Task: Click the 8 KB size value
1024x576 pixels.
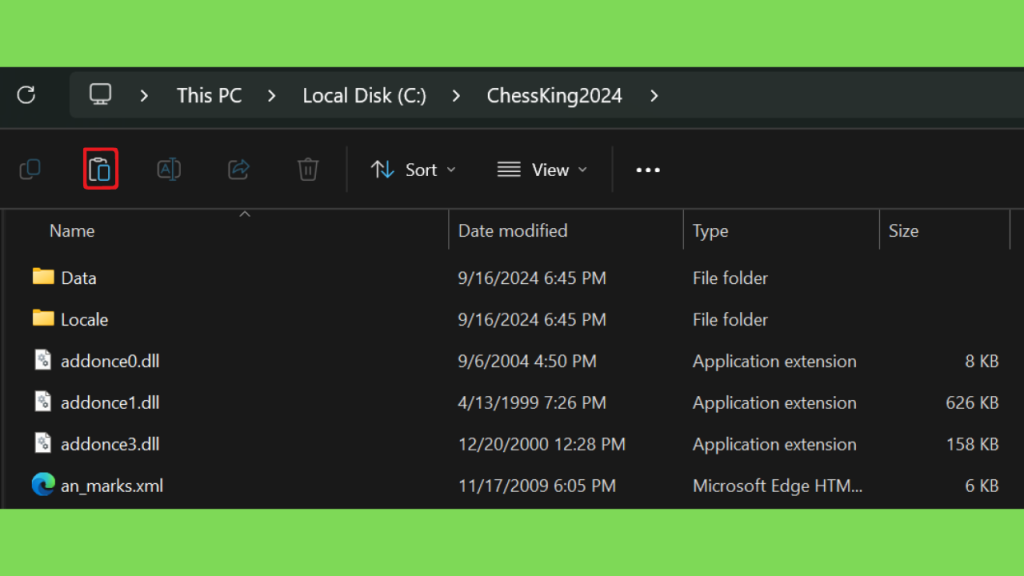Action: [x=982, y=361]
